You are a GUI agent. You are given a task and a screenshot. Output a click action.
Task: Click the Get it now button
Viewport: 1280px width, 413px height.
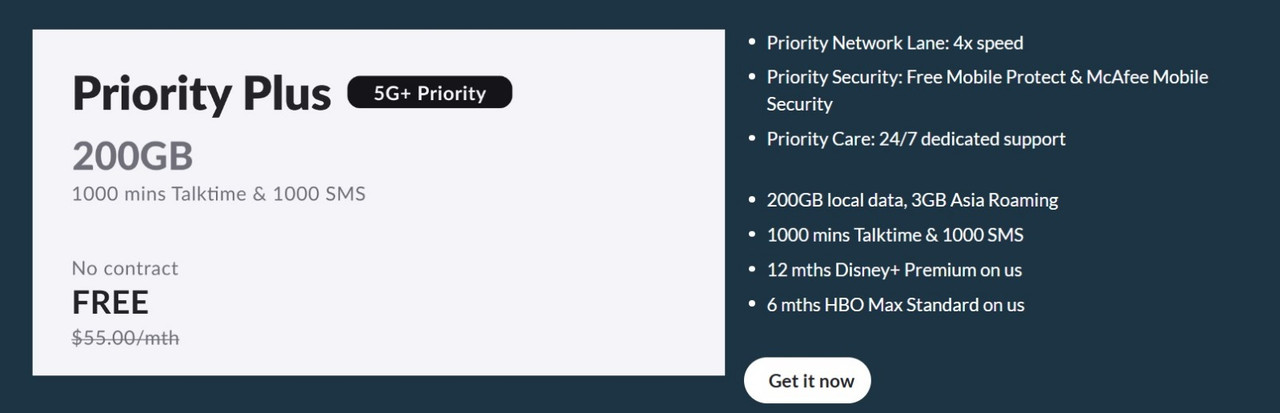(807, 380)
